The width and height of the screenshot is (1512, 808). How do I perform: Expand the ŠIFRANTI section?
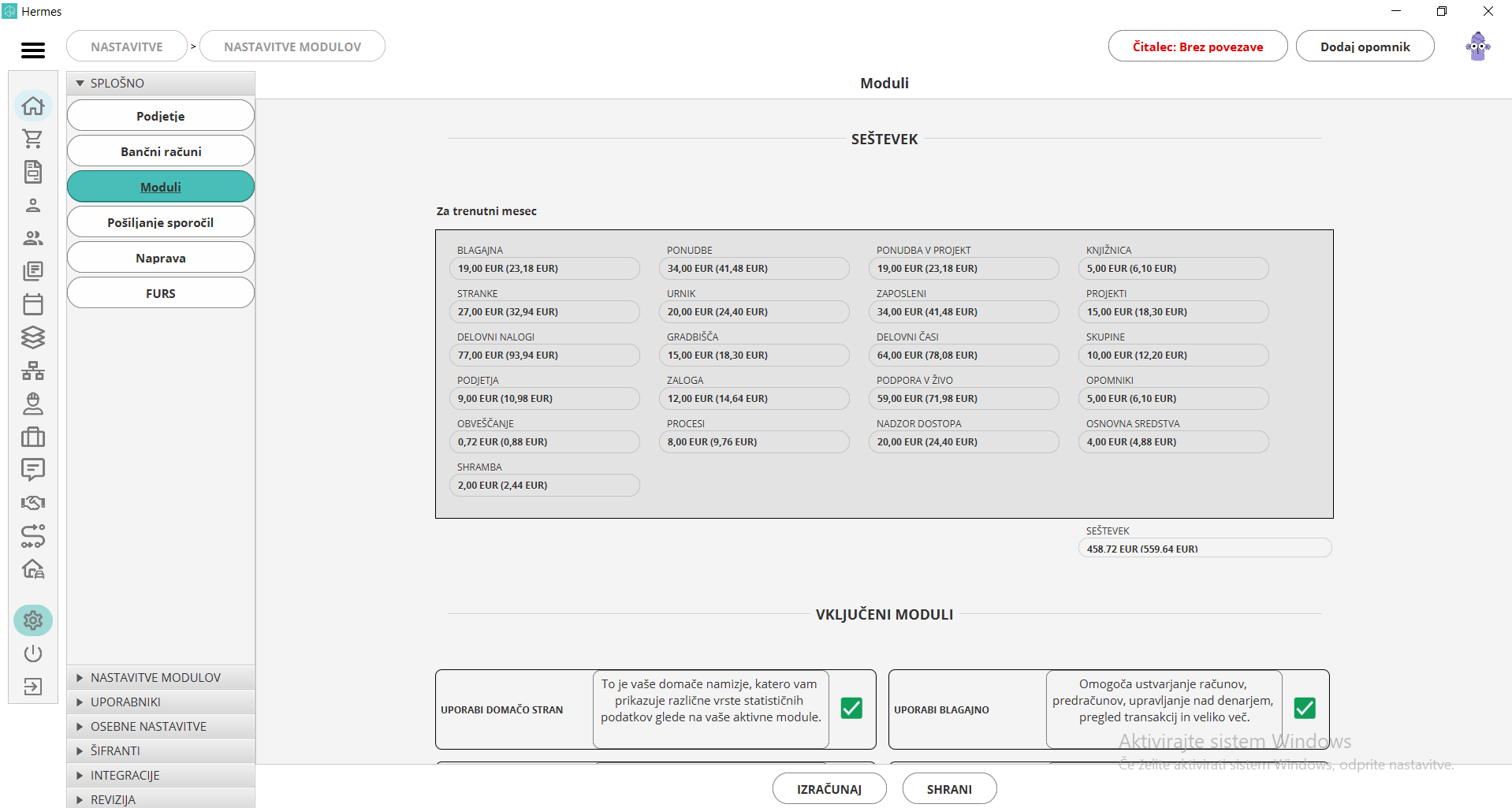click(161, 750)
